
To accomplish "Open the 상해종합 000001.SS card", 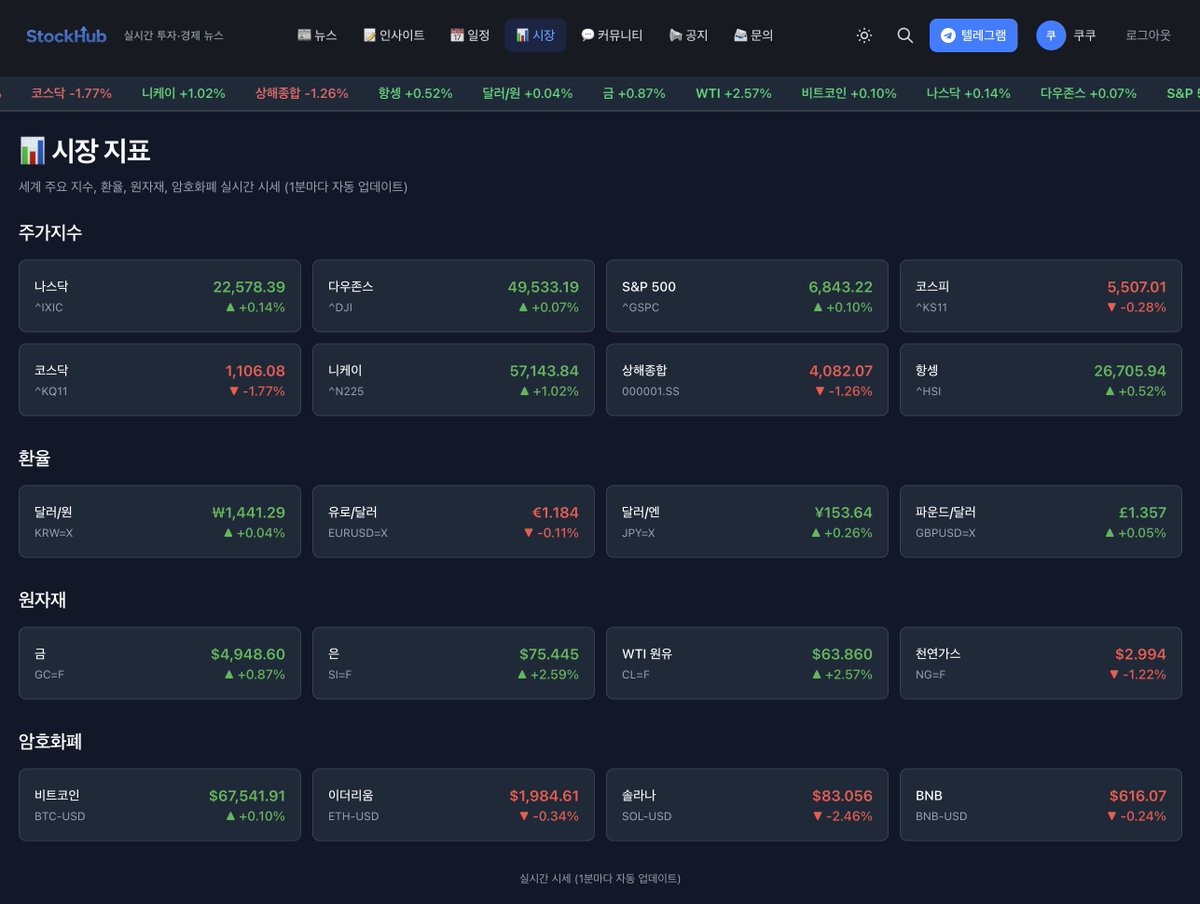I will click(747, 380).
